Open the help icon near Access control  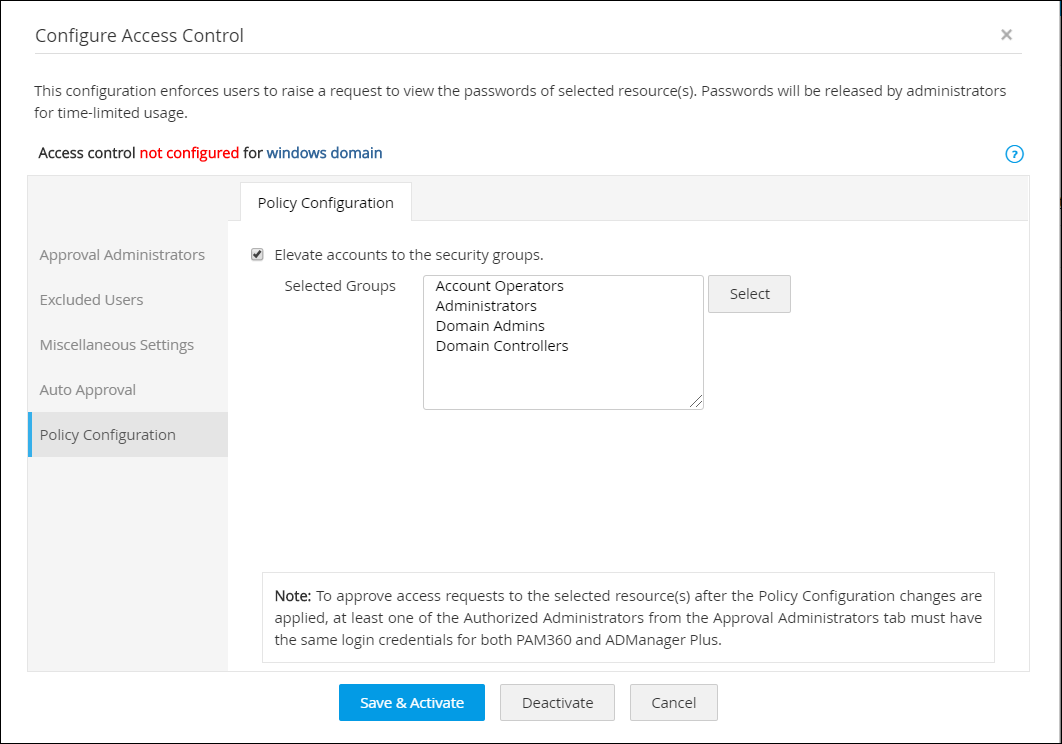[1014, 154]
